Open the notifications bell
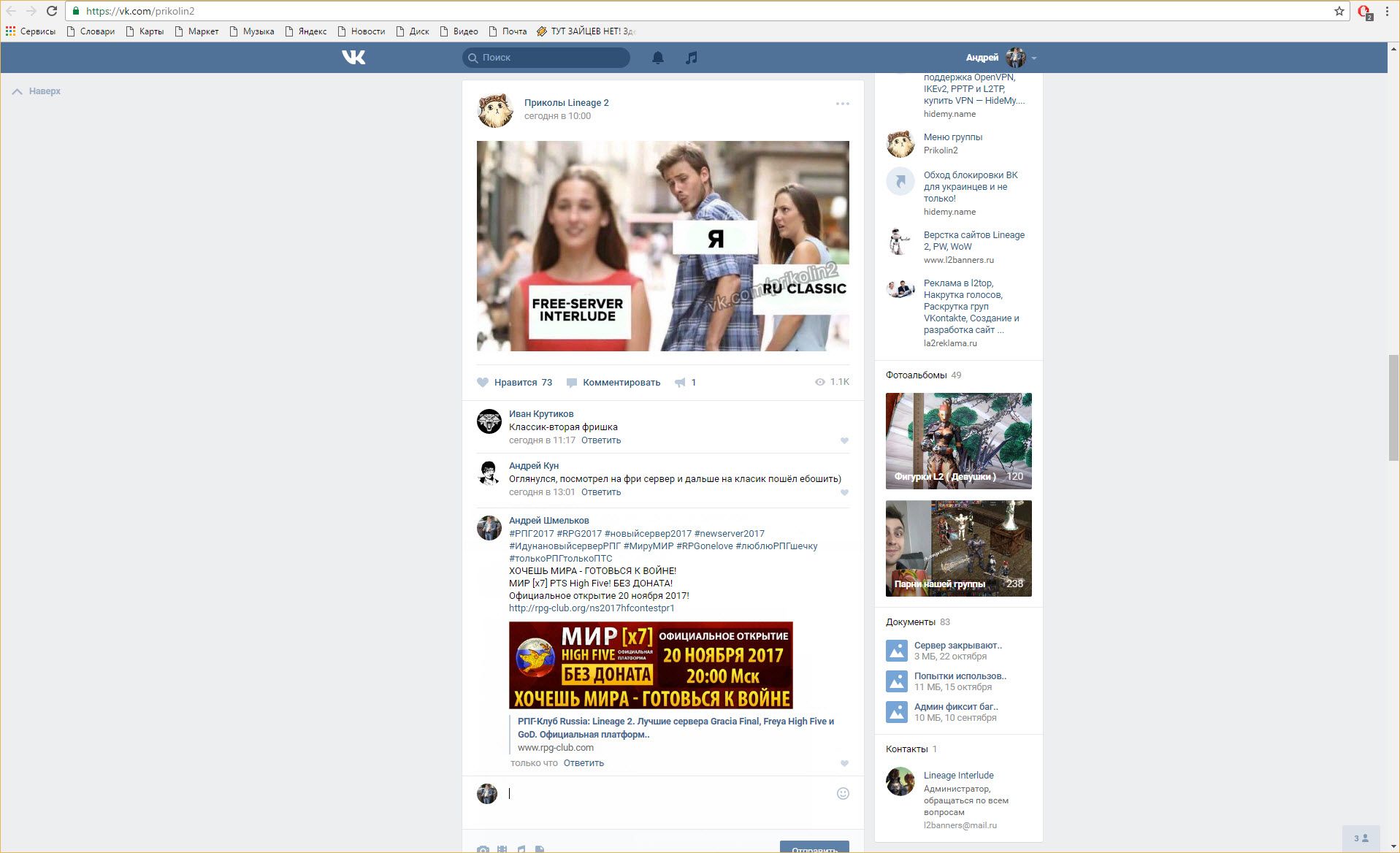This screenshot has height=853, width=1400. point(658,58)
